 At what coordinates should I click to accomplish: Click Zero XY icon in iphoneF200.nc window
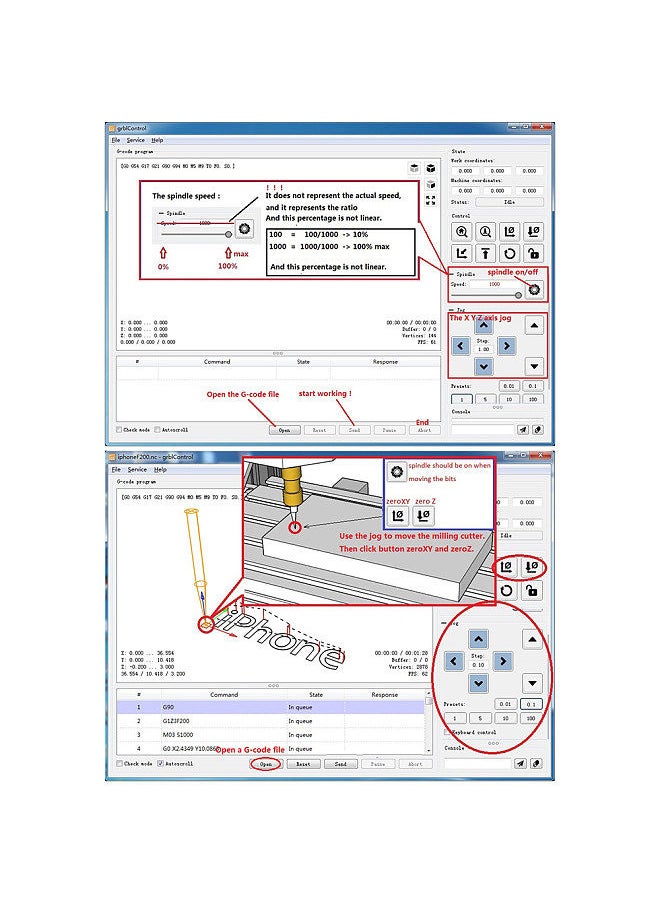click(x=507, y=567)
